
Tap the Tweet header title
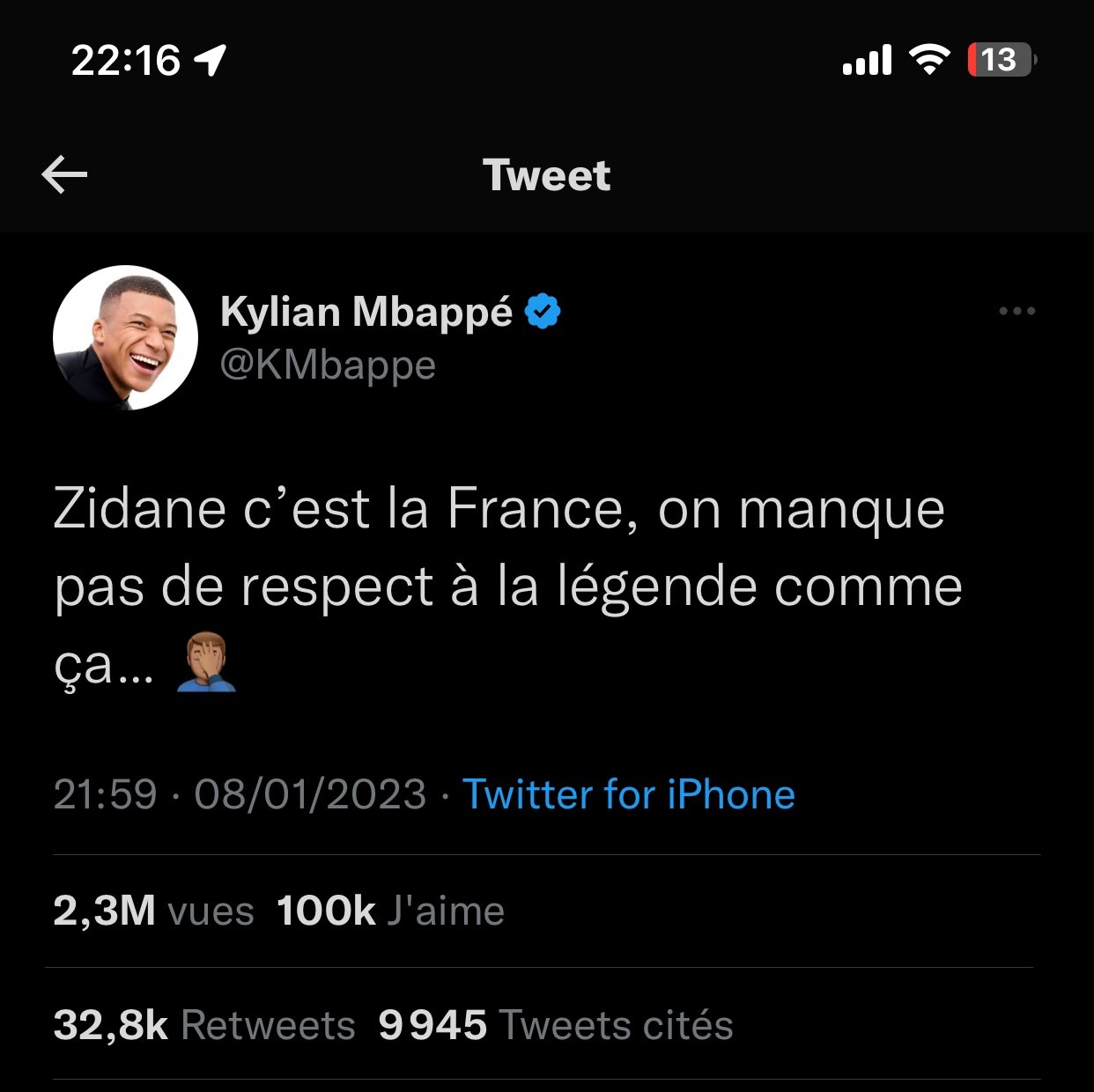pos(546,175)
